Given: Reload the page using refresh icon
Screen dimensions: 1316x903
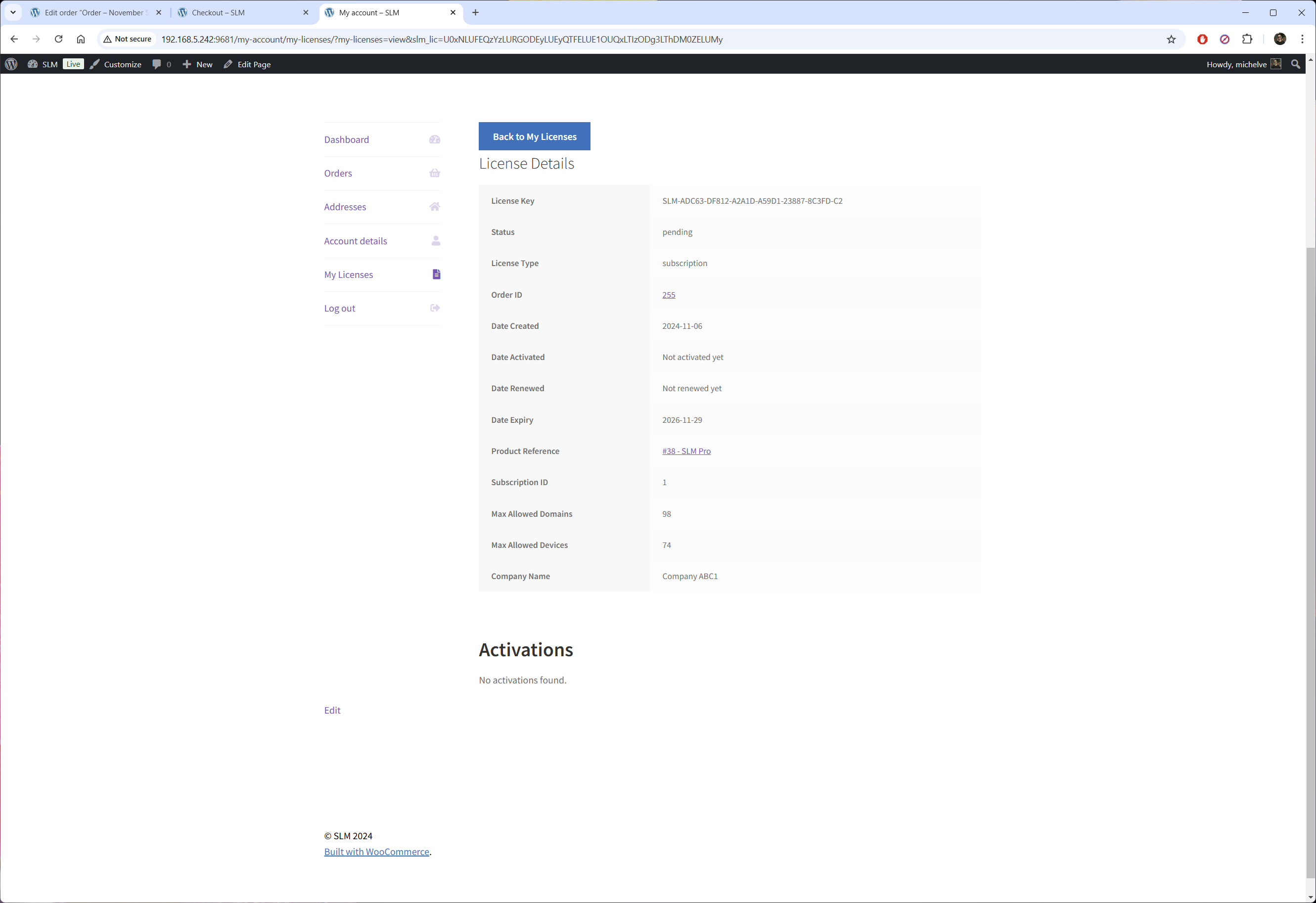Looking at the screenshot, I should click(x=58, y=39).
